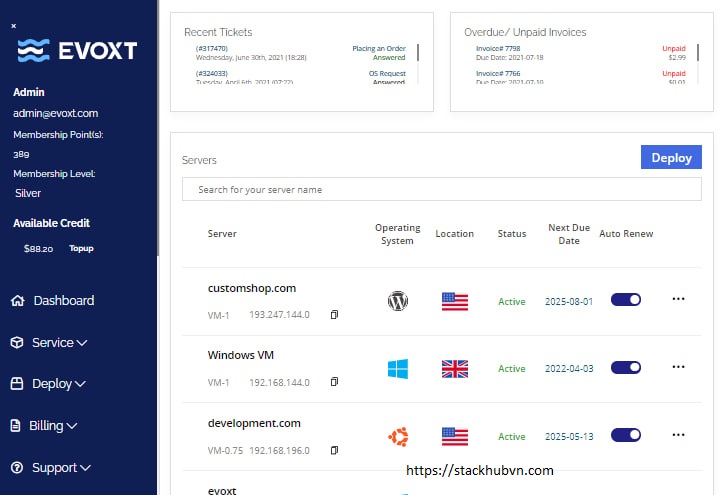720x495 pixels.
Task: Click the EVOXT logo
Action: [x=77, y=51]
